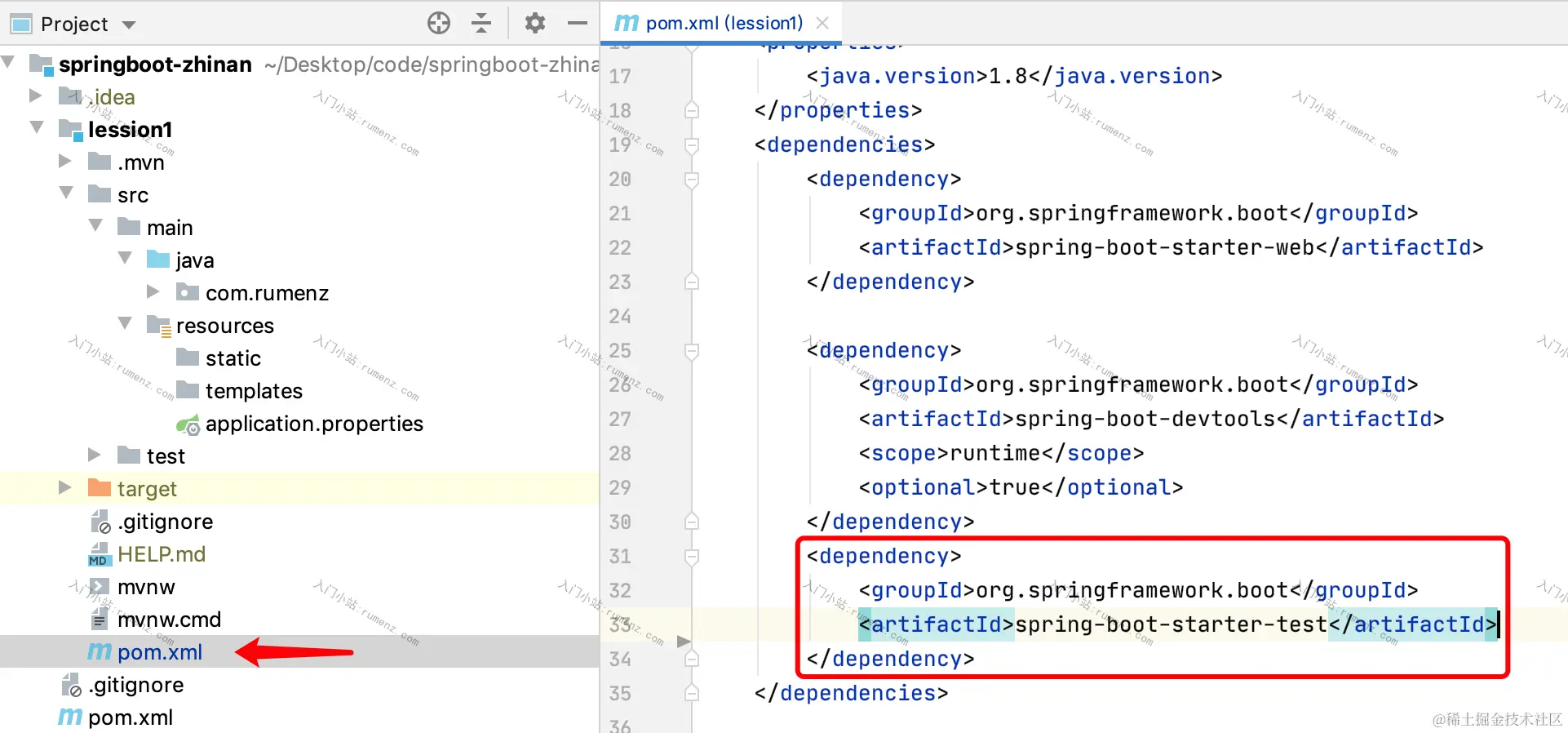Open application.properties file

(314, 424)
